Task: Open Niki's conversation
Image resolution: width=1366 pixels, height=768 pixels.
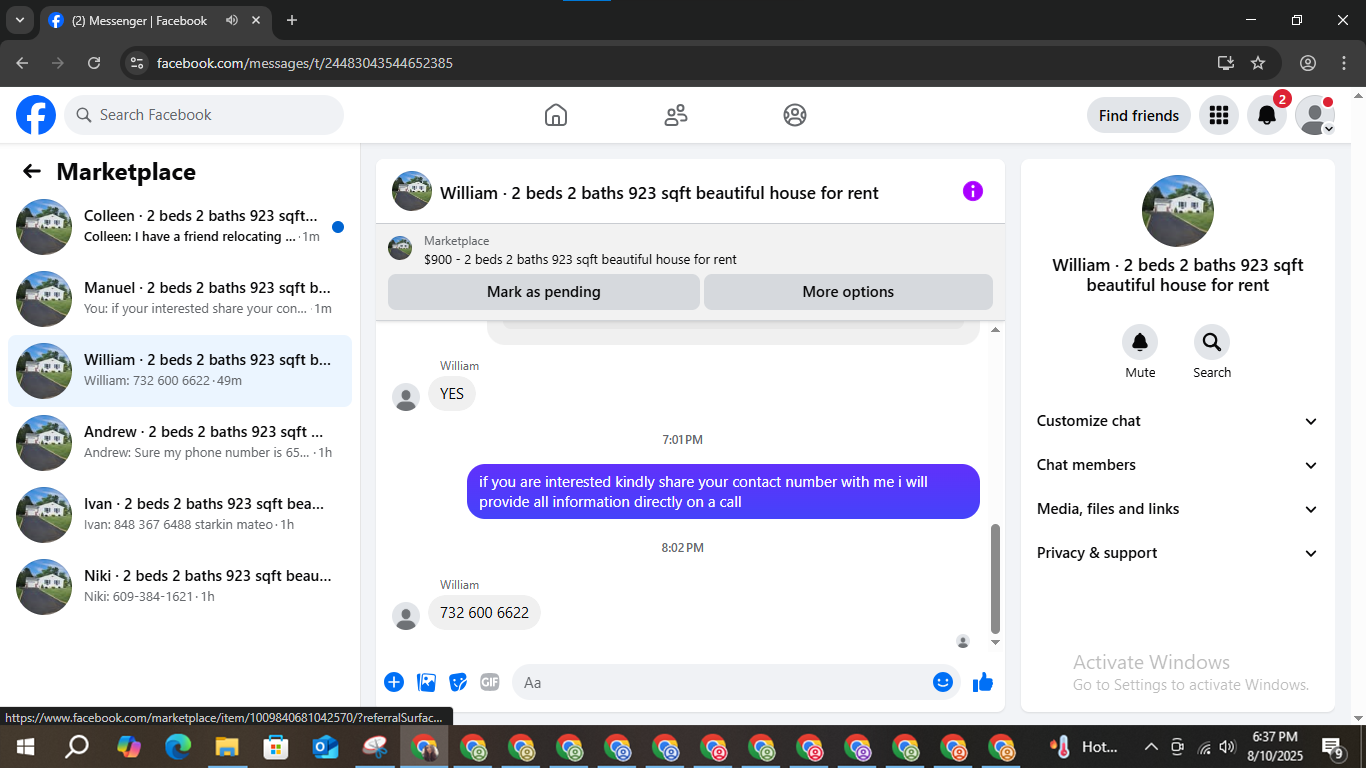Action: [180, 587]
